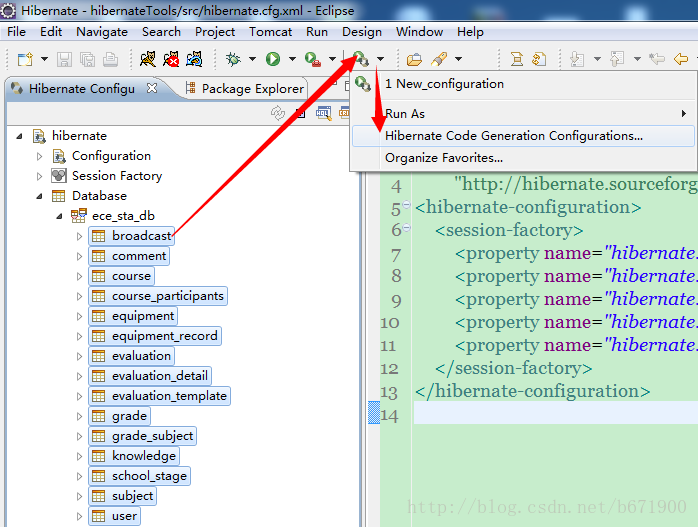Click the green Run play icon

(x=273, y=59)
